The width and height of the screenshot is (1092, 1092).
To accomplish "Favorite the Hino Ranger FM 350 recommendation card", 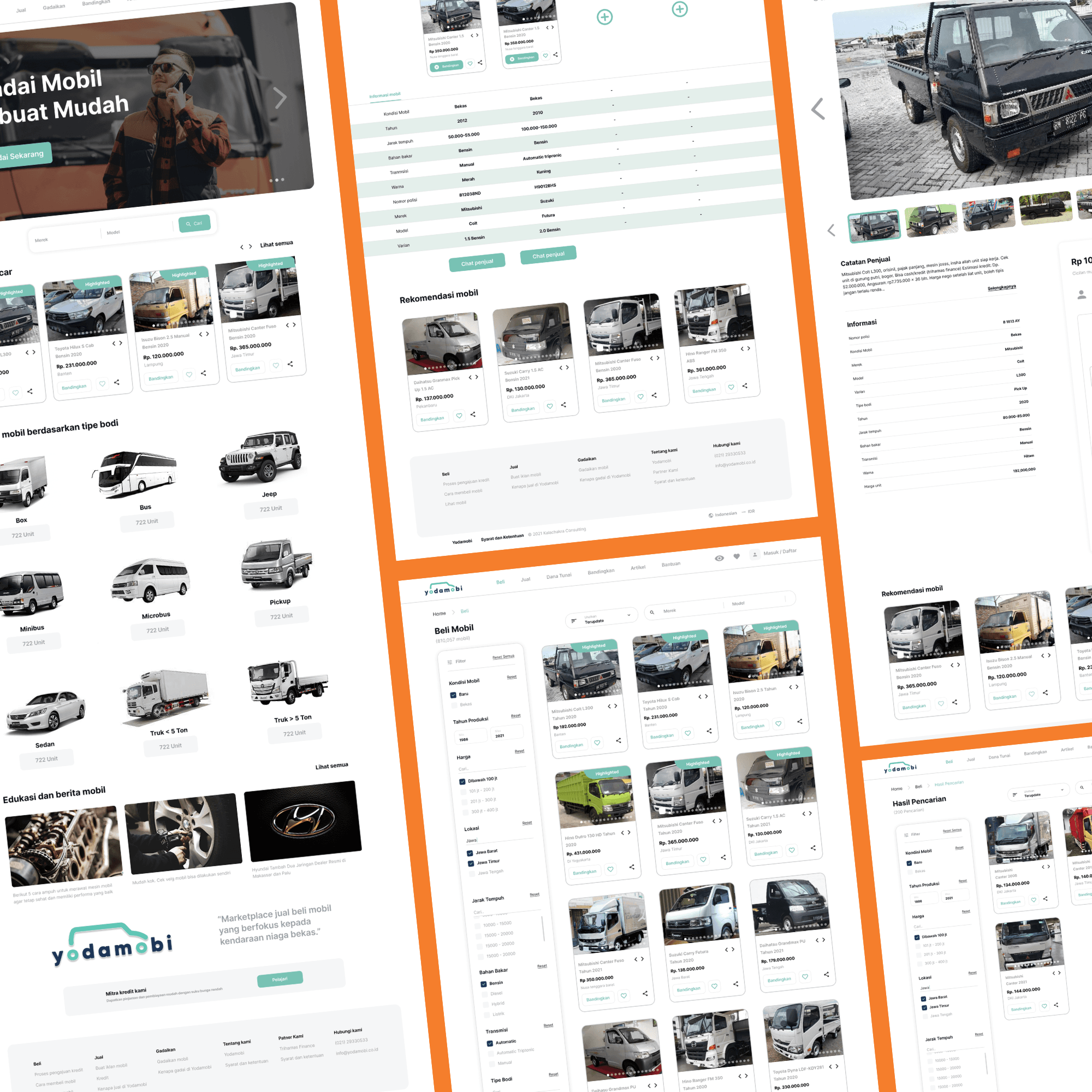I will click(x=731, y=387).
